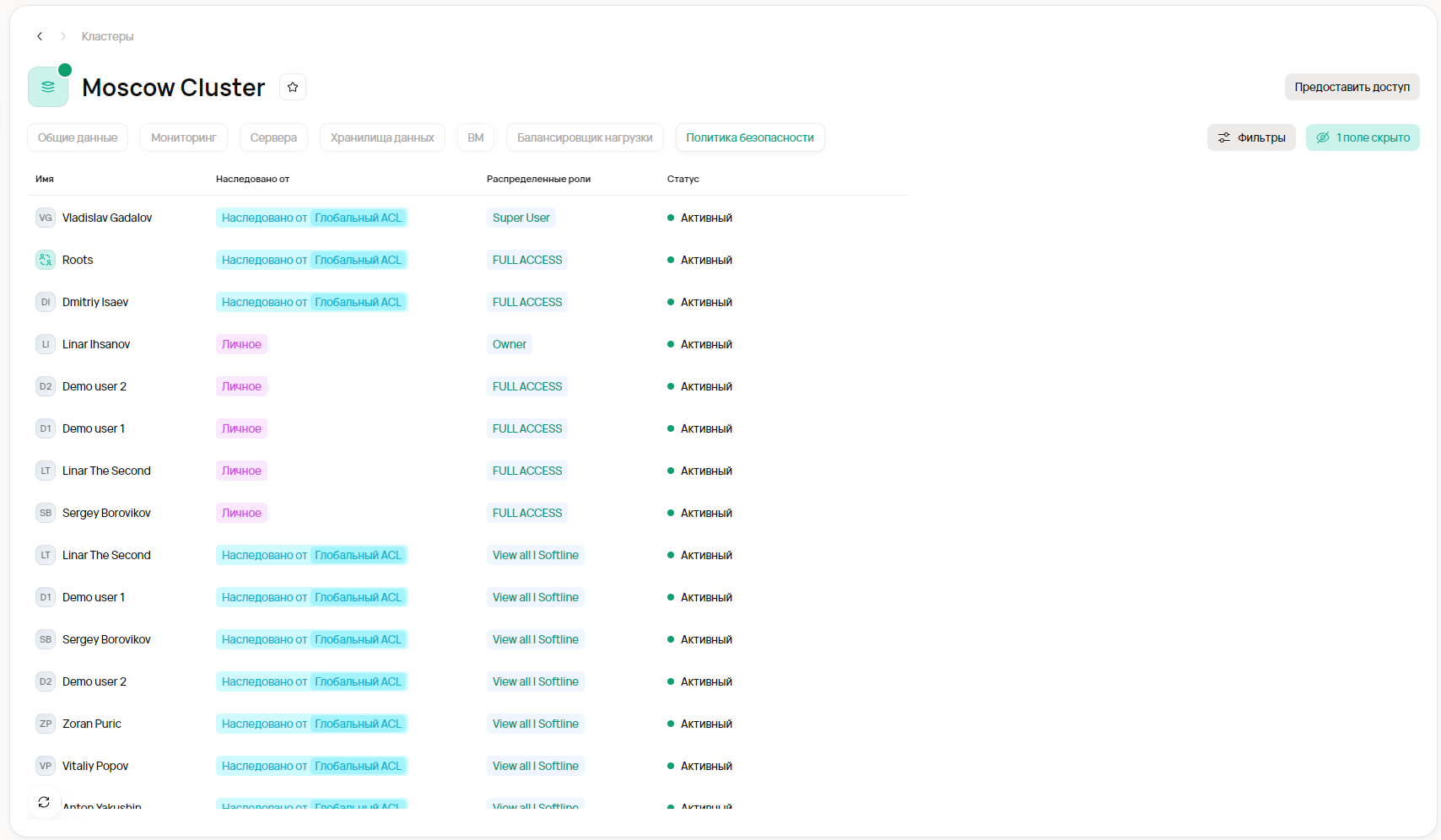Sort by the Статус column header
Image resolution: width=1441 pixels, height=840 pixels.
click(x=683, y=179)
